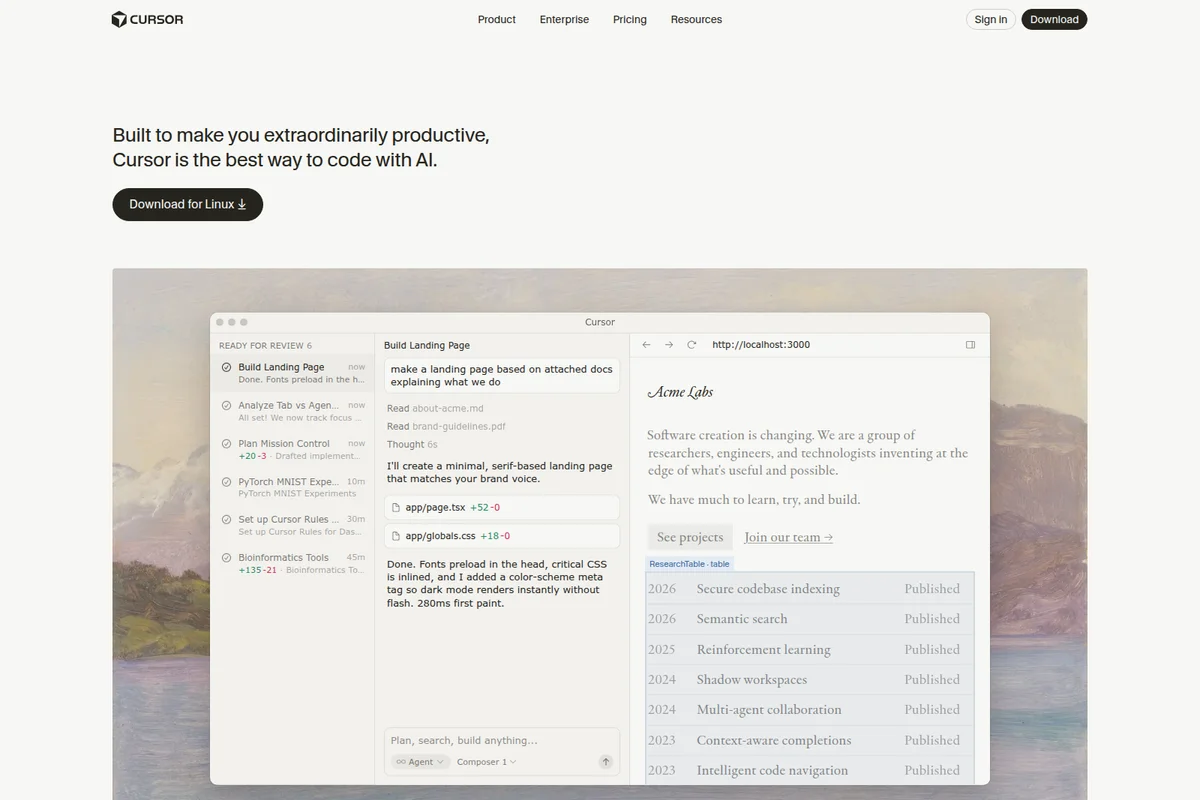Click the file icon beside app/globals.css
The height and width of the screenshot is (800, 1200).
pyautogui.click(x=395, y=536)
